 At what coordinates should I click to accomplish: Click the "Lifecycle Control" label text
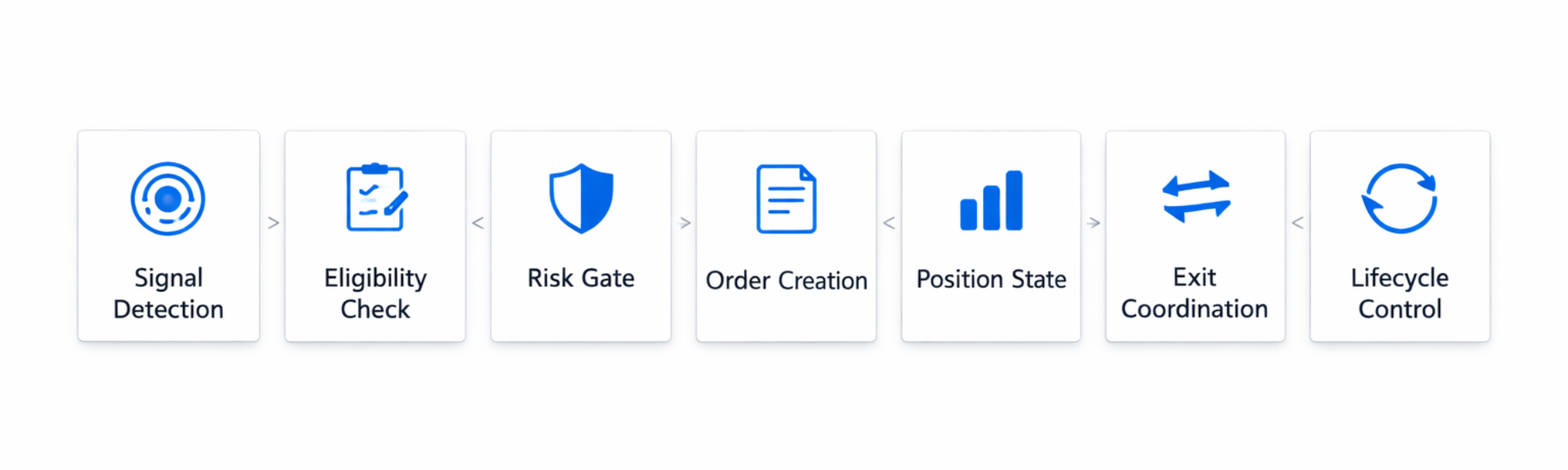click(1399, 293)
